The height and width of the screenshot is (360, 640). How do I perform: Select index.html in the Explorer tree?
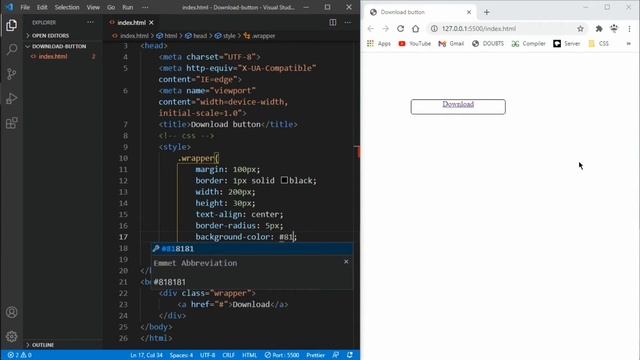coord(53,56)
